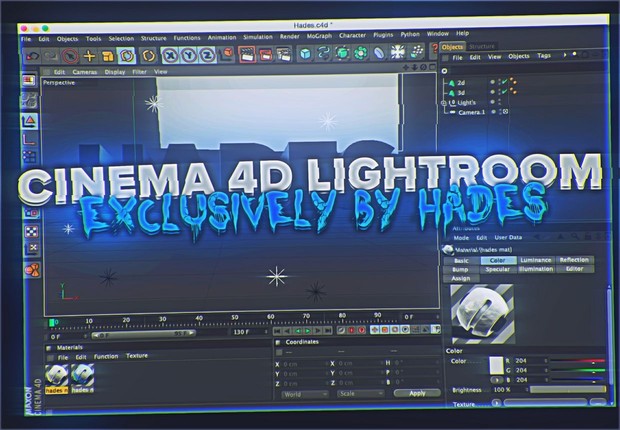This screenshot has width=620, height=430.
Task: Click the blue spline tool icon
Action: coord(324,53)
